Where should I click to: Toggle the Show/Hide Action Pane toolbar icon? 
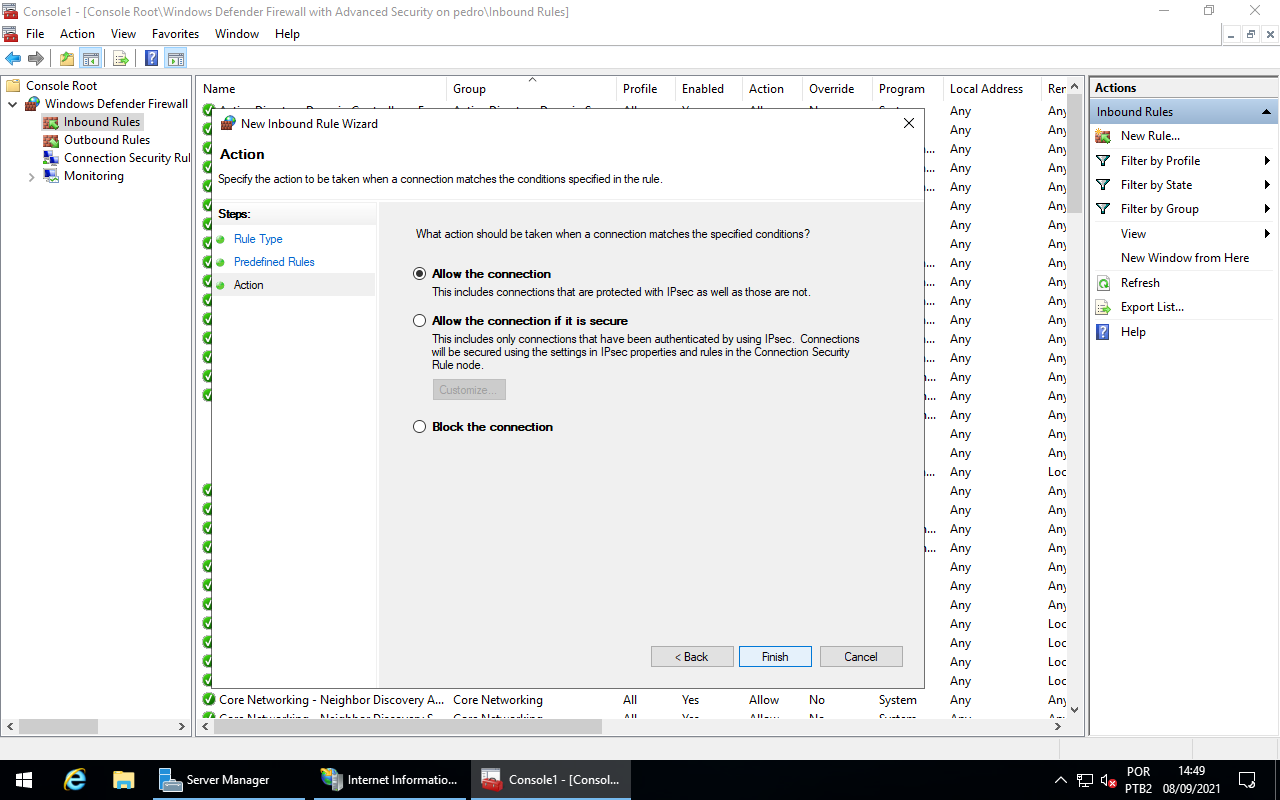coord(176,58)
